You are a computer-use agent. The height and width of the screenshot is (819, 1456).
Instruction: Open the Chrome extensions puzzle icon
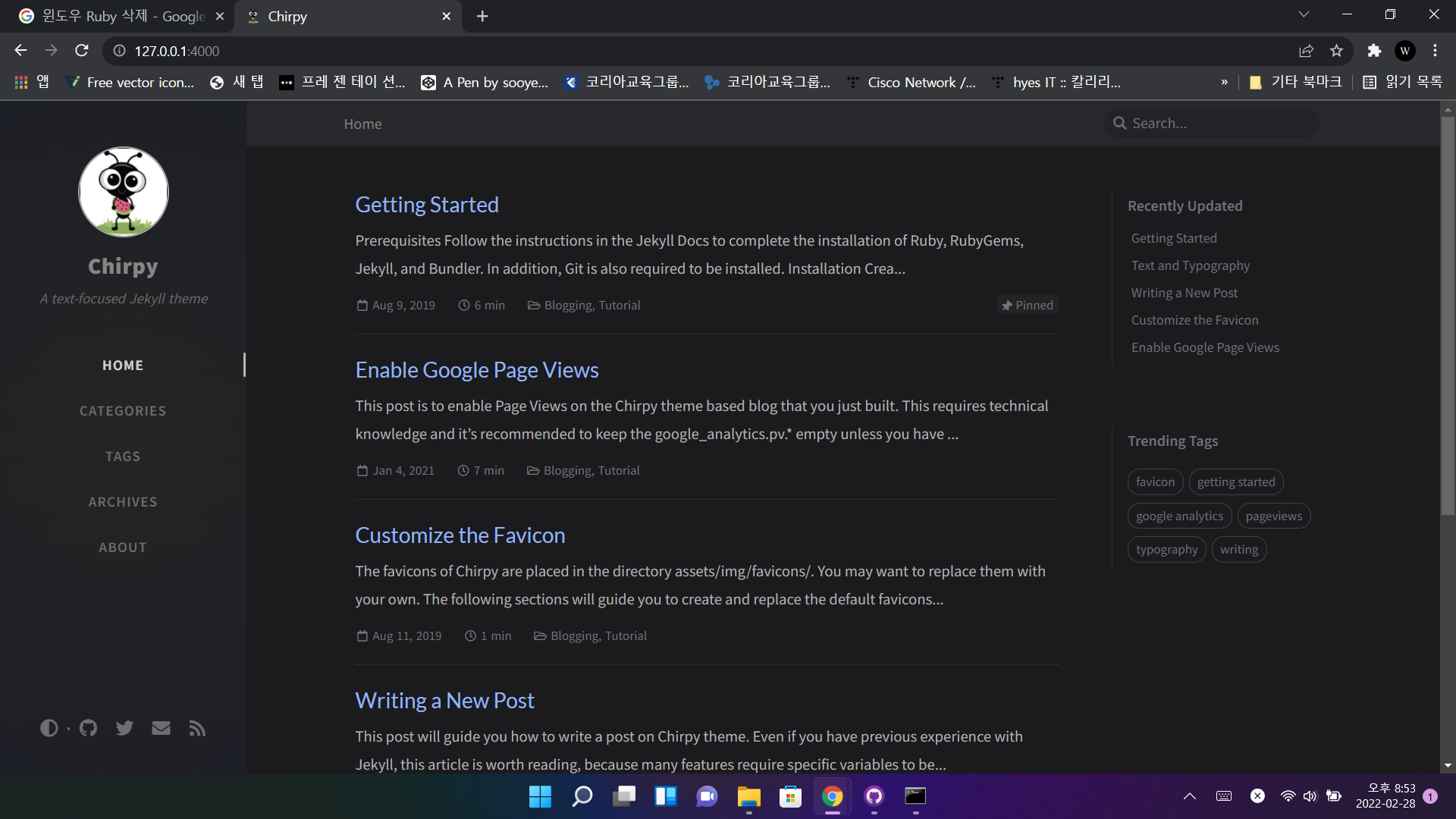(x=1374, y=51)
